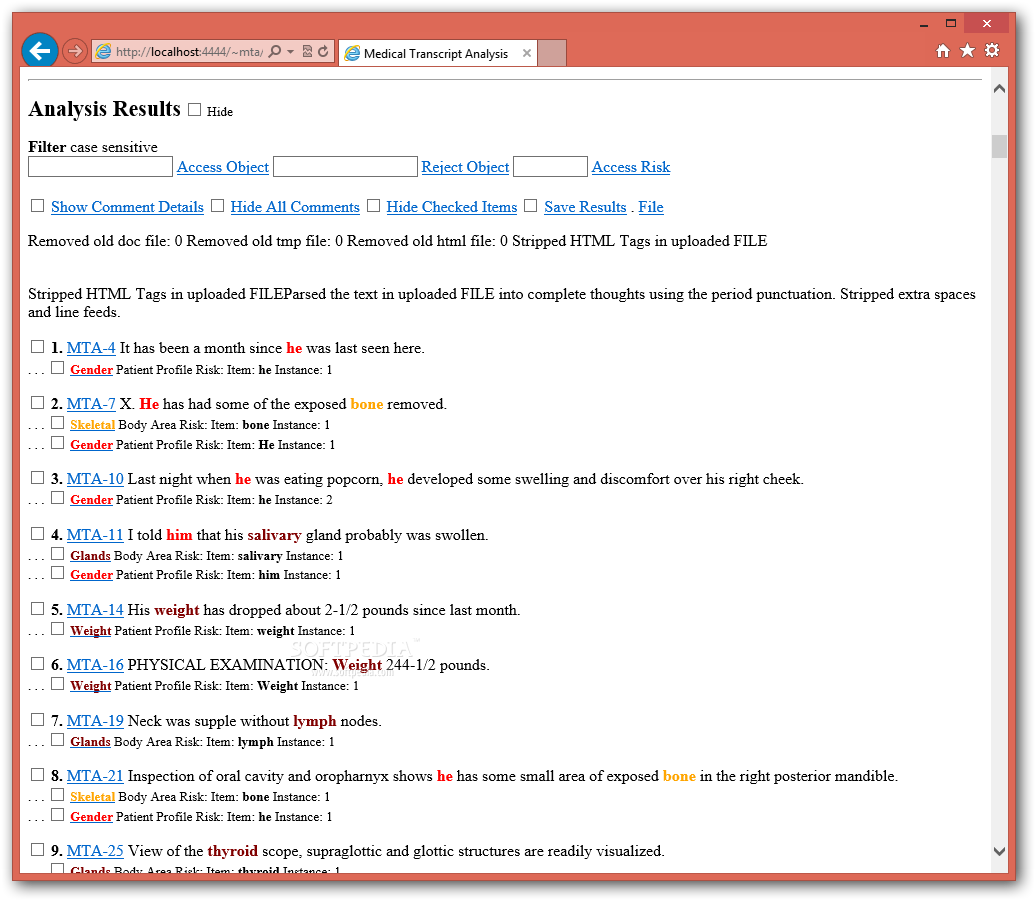1036x901 pixels.
Task: Click the Access Object filter input
Action: [100, 166]
